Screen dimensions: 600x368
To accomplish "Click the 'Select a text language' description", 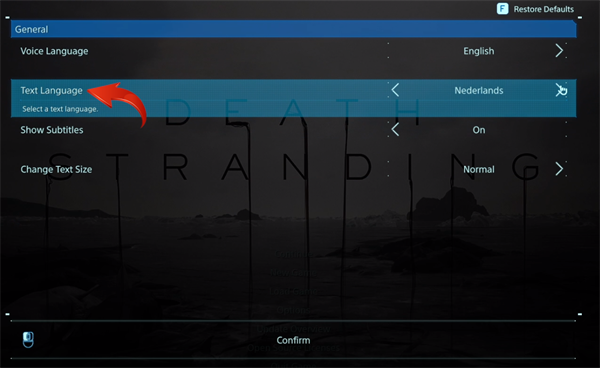I will click(60, 109).
